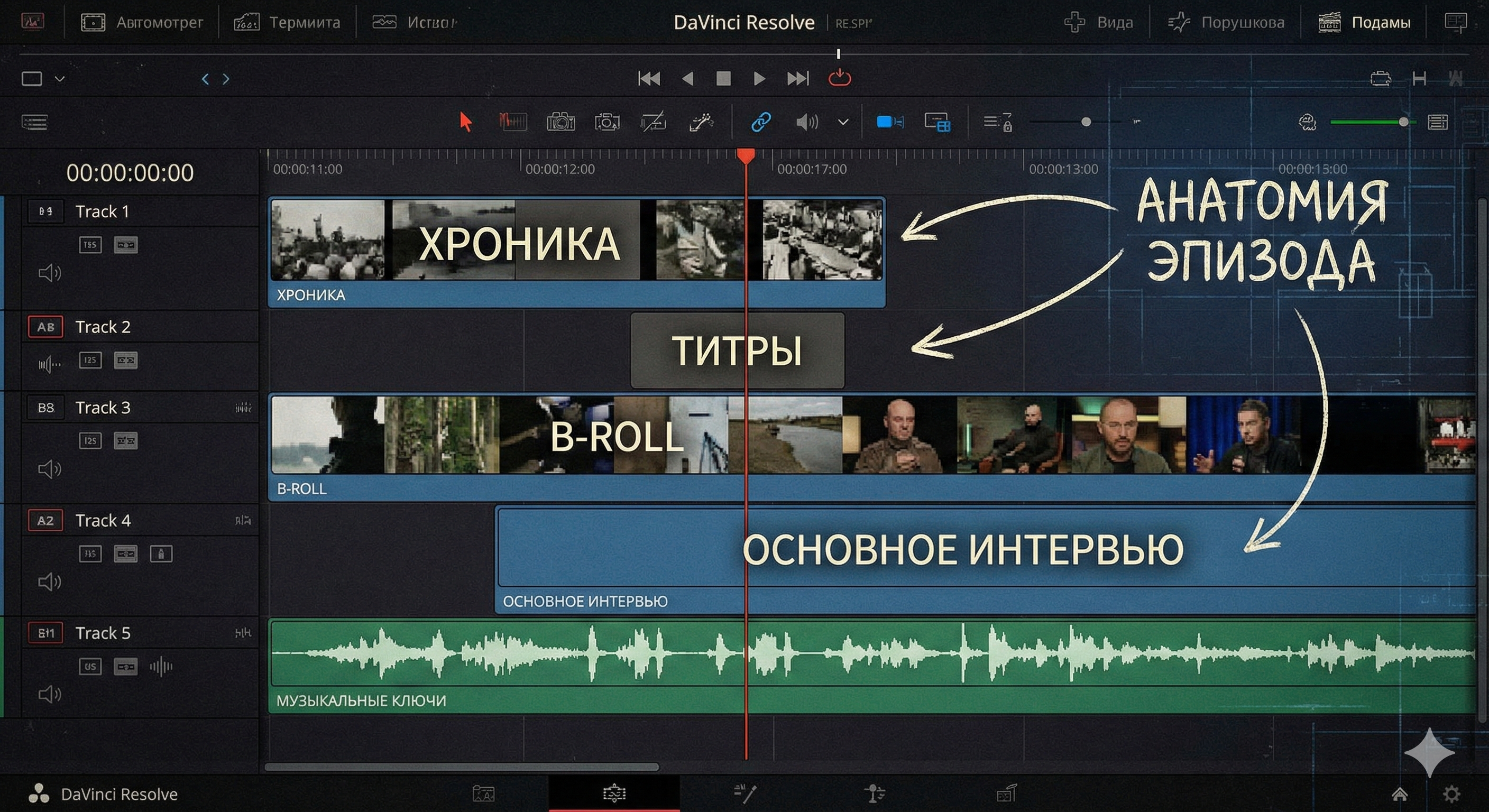This screenshot has width=1489, height=812.
Task: Select the Edit page icon at the bottom
Action: 614,792
